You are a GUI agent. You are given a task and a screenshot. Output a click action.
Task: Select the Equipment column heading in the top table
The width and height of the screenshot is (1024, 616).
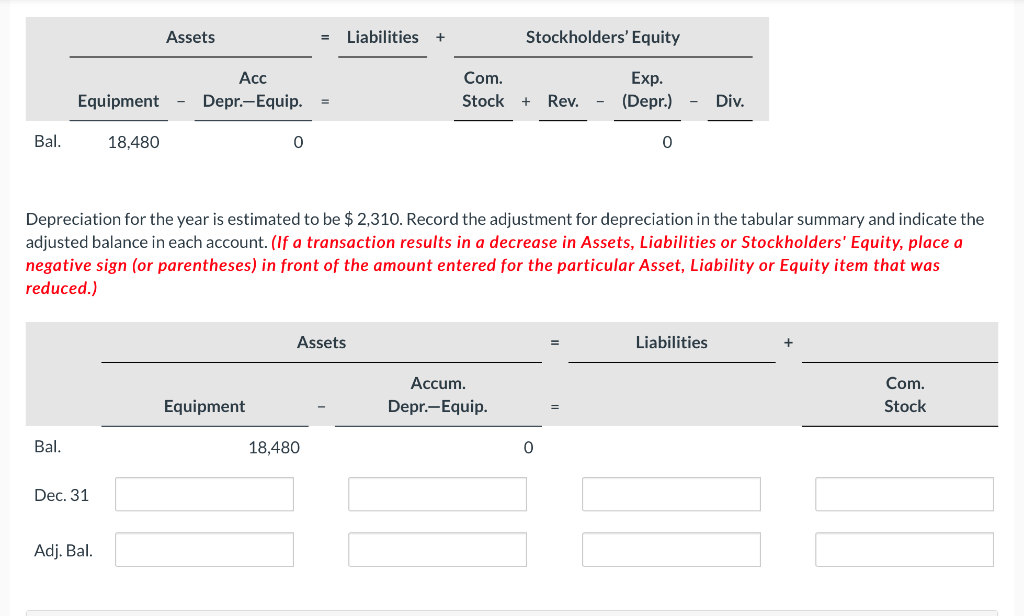click(118, 101)
